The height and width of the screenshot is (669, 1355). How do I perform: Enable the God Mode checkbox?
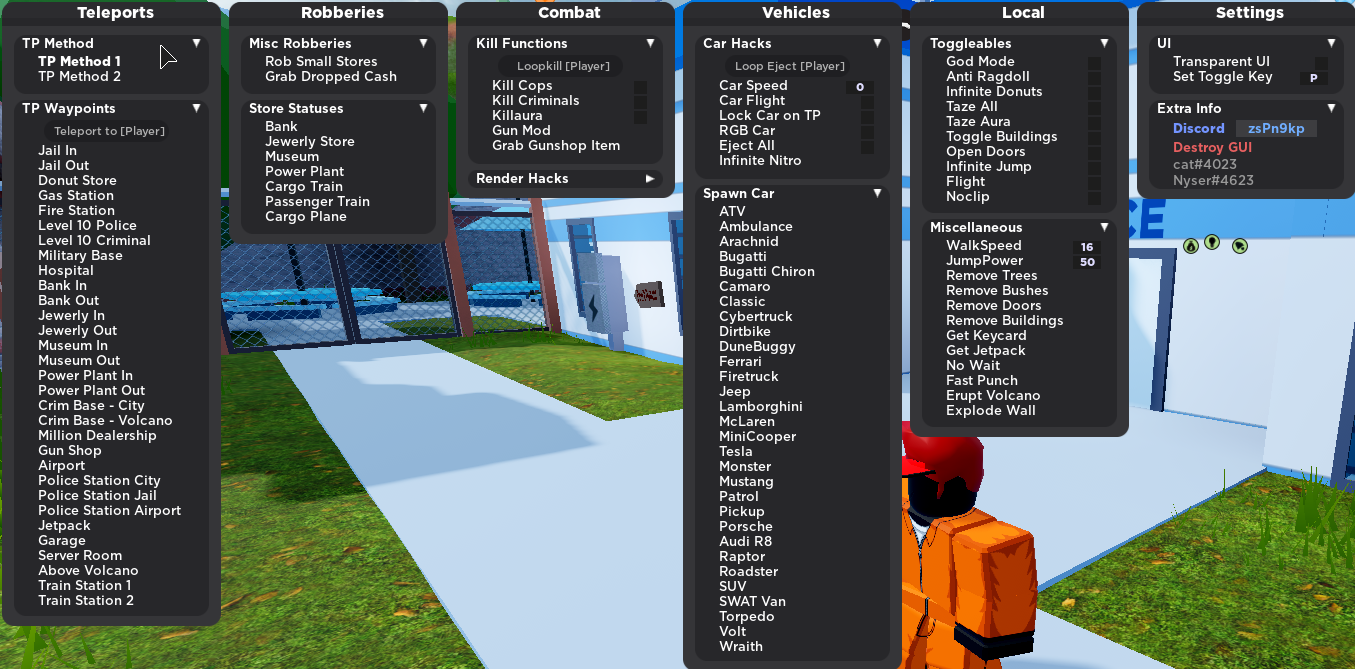coord(1094,62)
